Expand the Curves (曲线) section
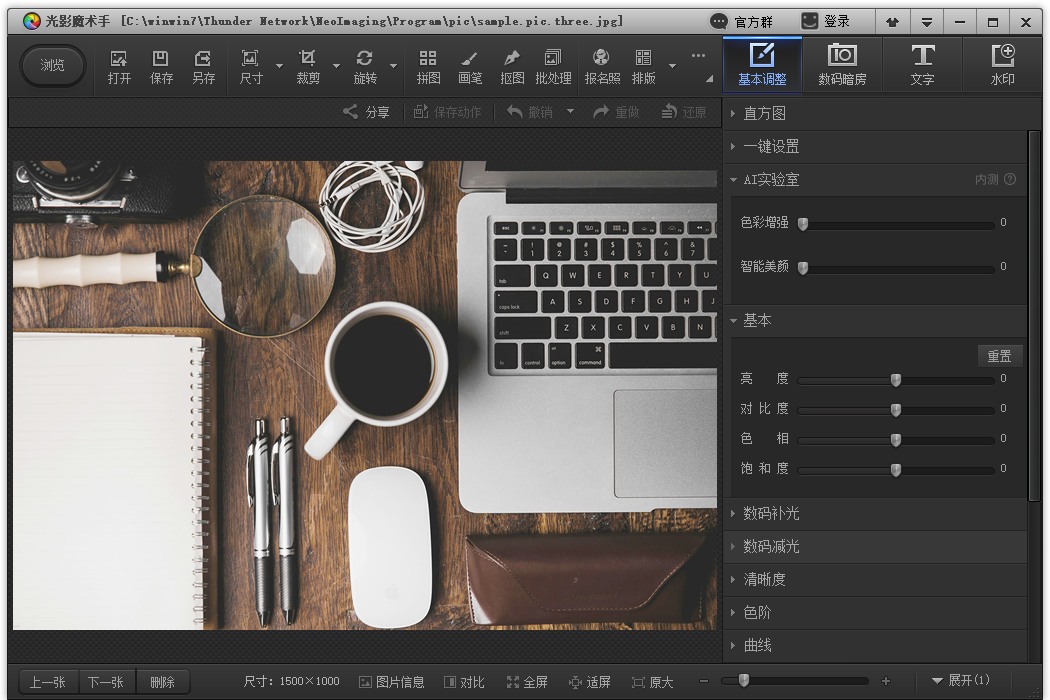Screen dimensions: 1050x700 [757, 645]
